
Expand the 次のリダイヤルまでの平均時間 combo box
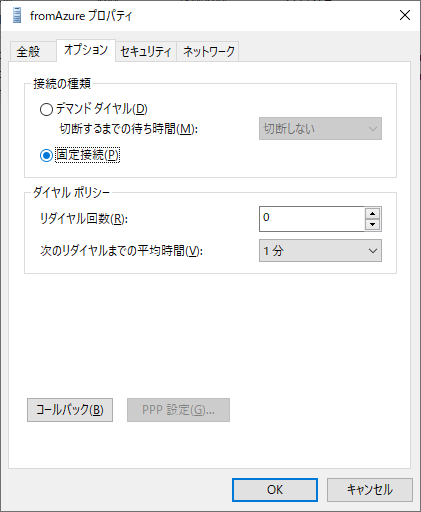coord(320,251)
